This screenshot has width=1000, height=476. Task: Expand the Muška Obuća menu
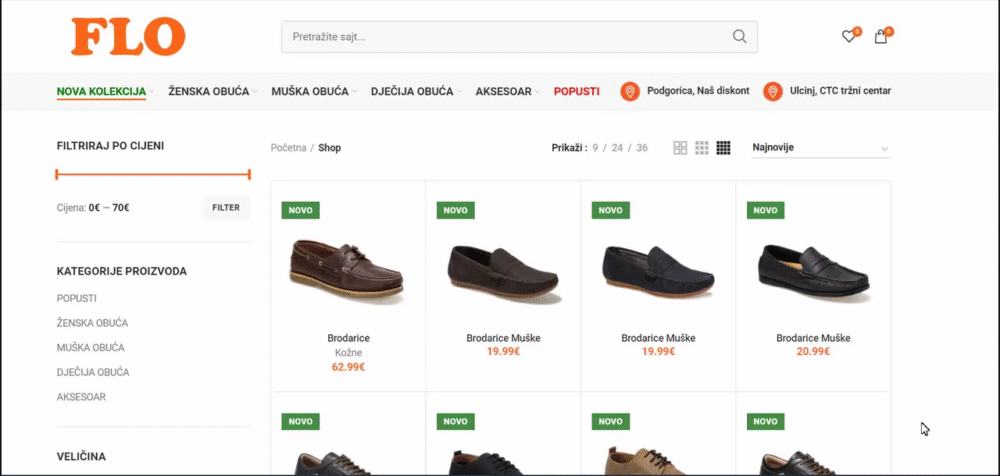click(314, 91)
